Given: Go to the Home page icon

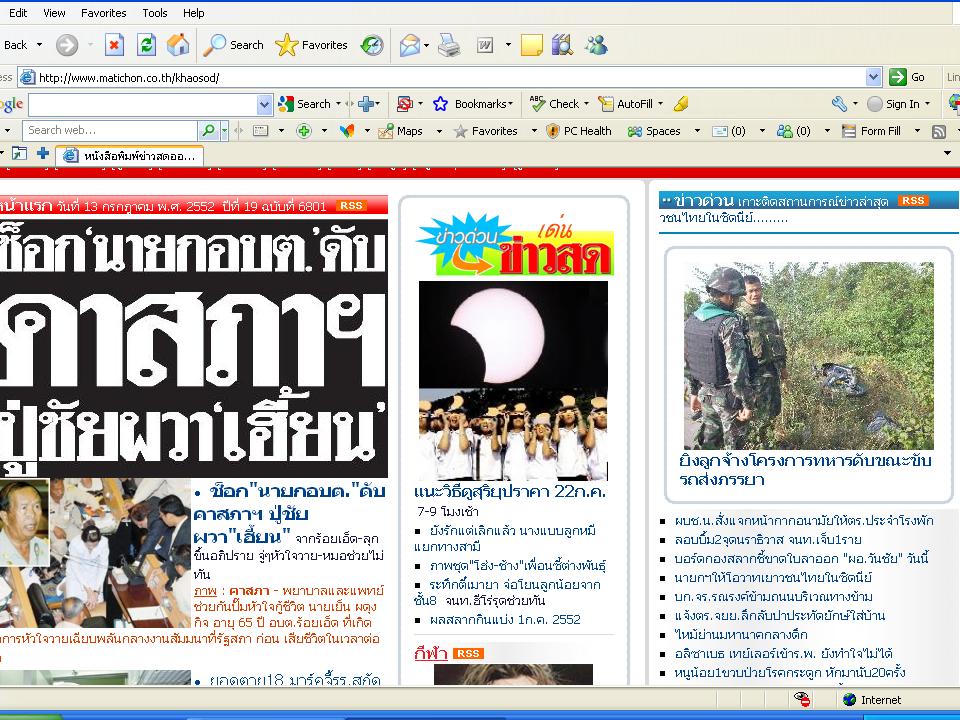Looking at the screenshot, I should [177, 45].
